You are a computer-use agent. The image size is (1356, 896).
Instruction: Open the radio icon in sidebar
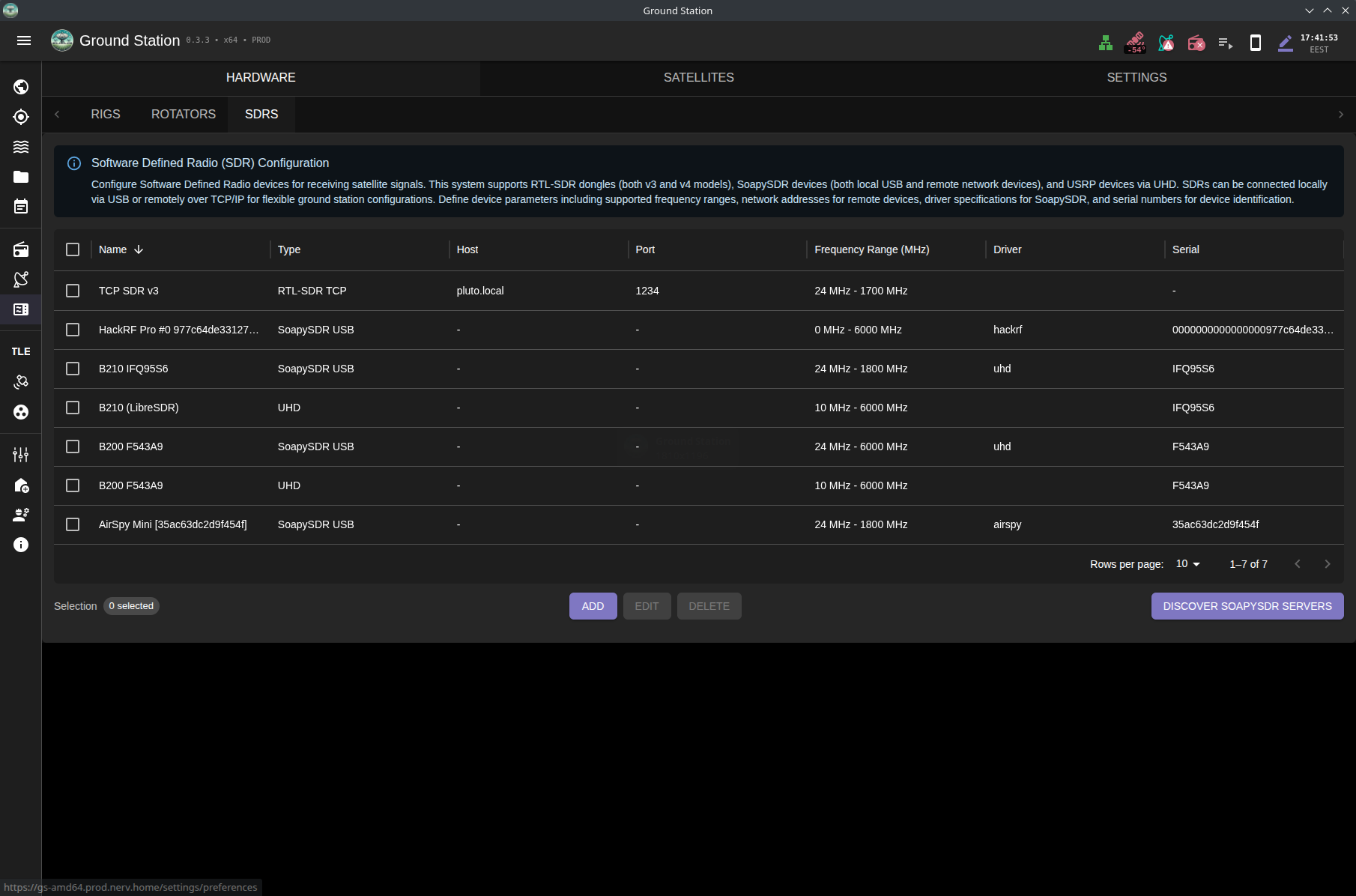(x=21, y=249)
